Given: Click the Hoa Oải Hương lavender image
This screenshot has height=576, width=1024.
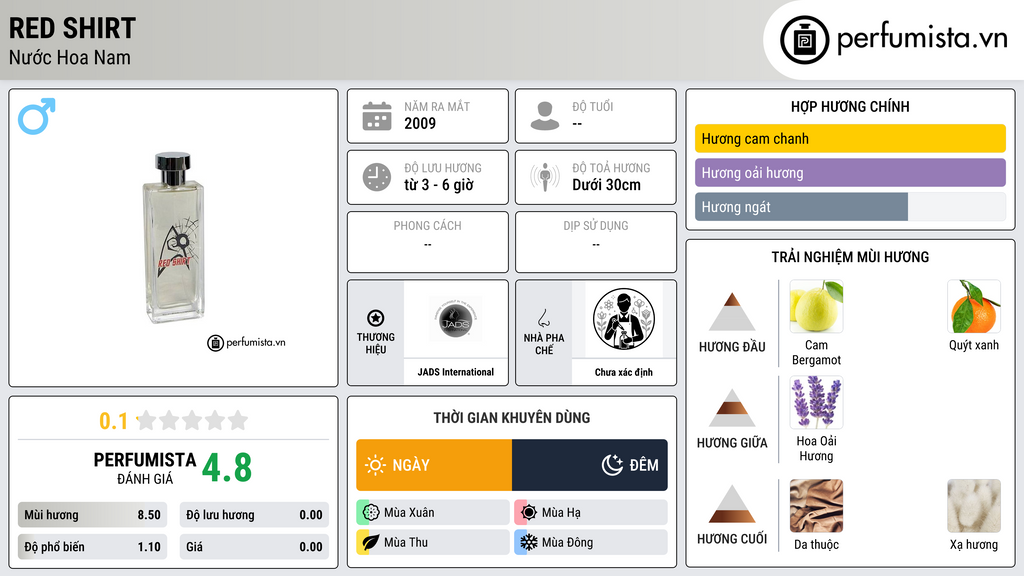Looking at the screenshot, I should [816, 402].
